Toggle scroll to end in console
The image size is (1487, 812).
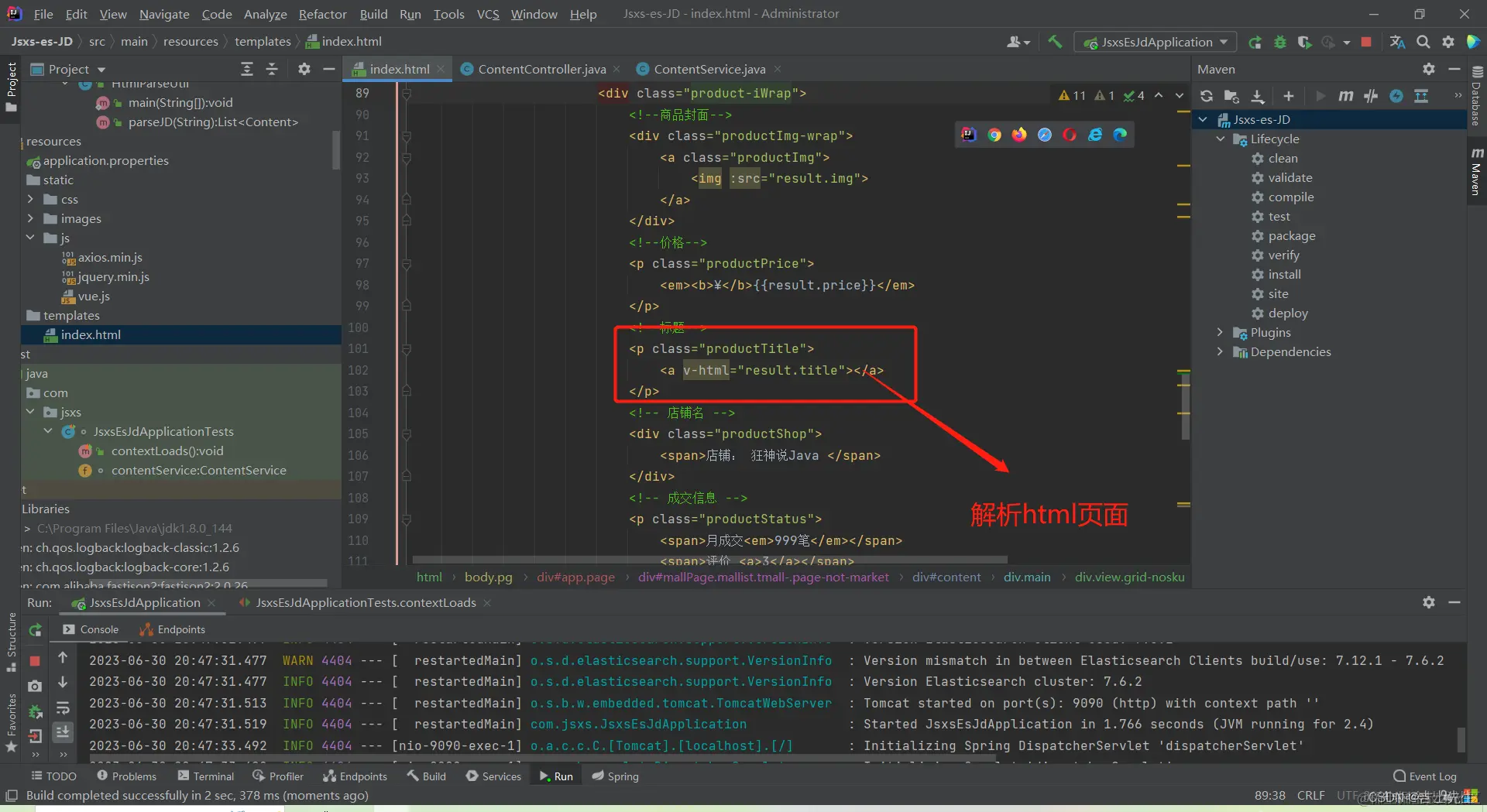[x=63, y=731]
